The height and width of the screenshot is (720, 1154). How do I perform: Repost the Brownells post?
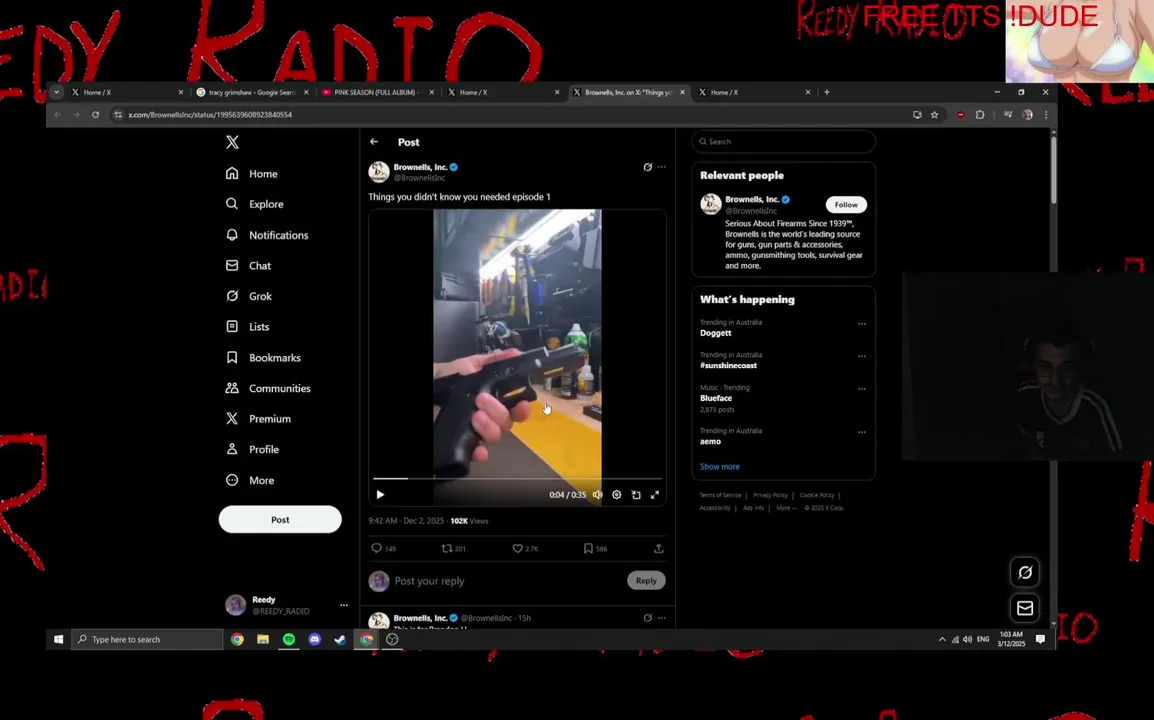click(x=453, y=548)
